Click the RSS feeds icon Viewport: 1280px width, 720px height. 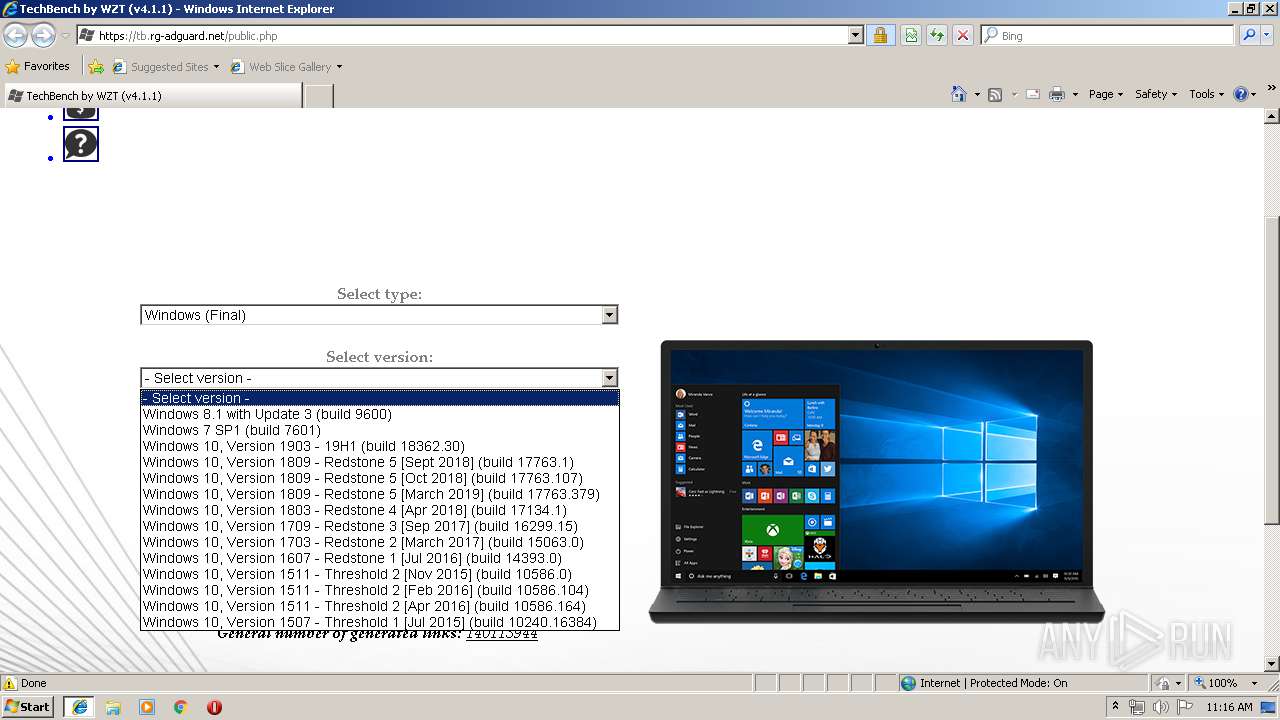[x=995, y=94]
